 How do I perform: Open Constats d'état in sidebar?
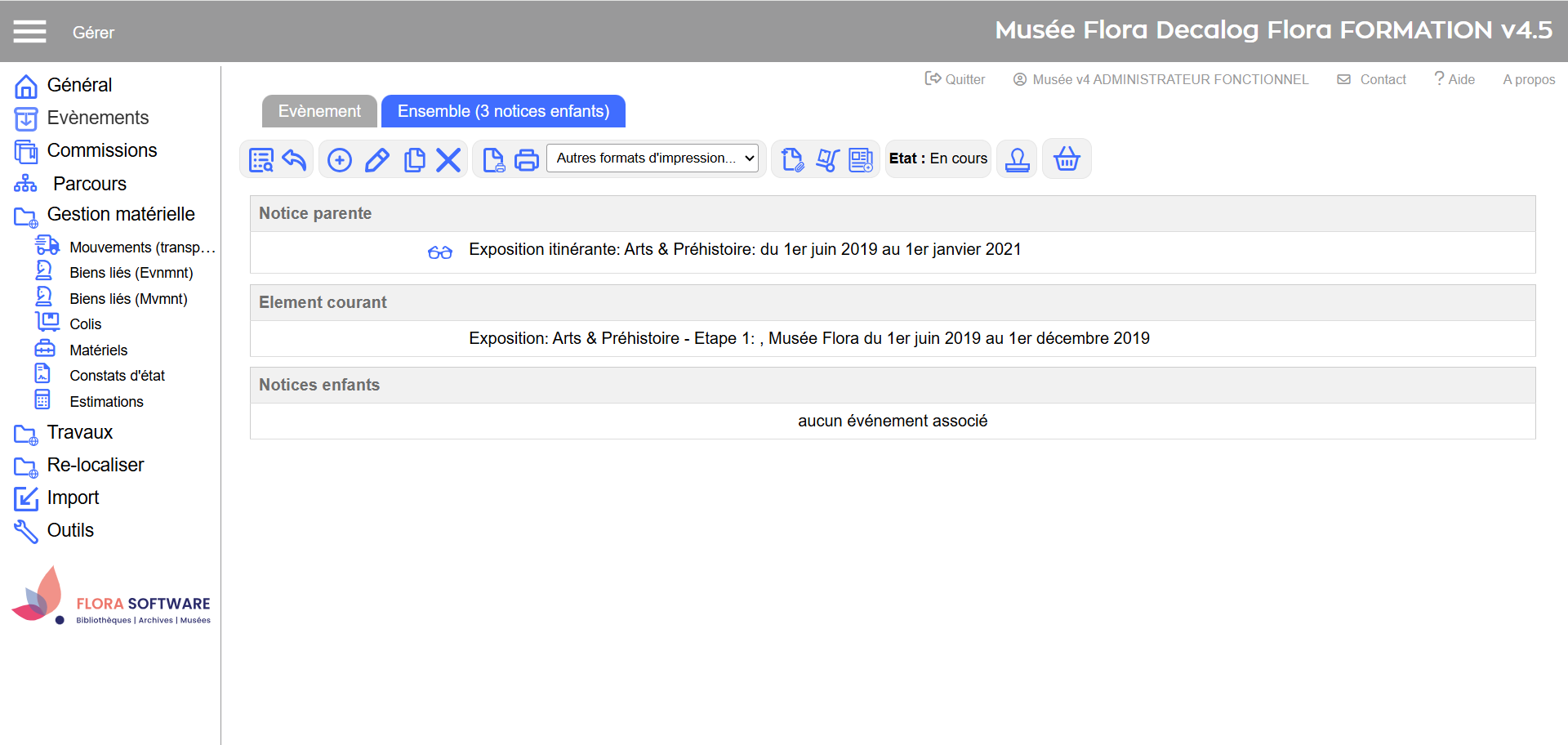tap(117, 376)
